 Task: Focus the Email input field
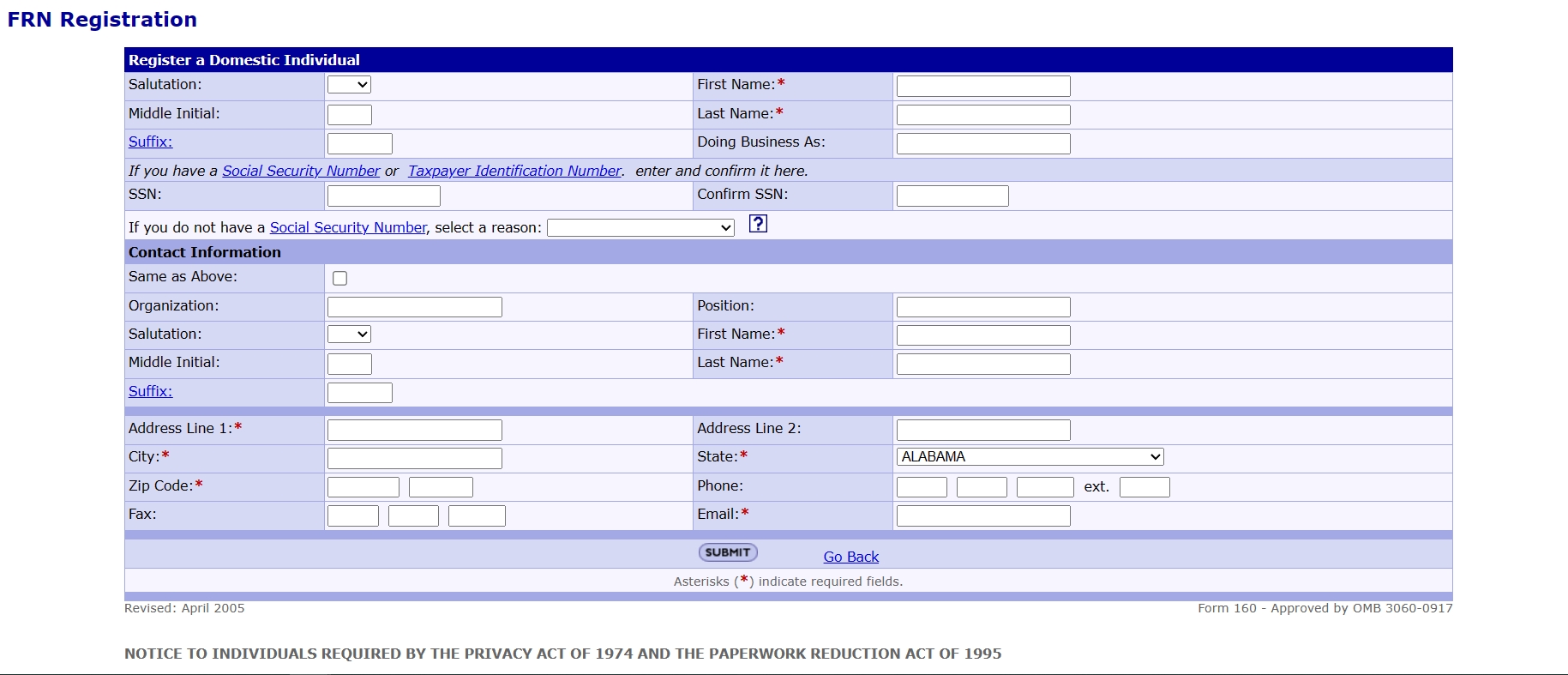click(983, 515)
